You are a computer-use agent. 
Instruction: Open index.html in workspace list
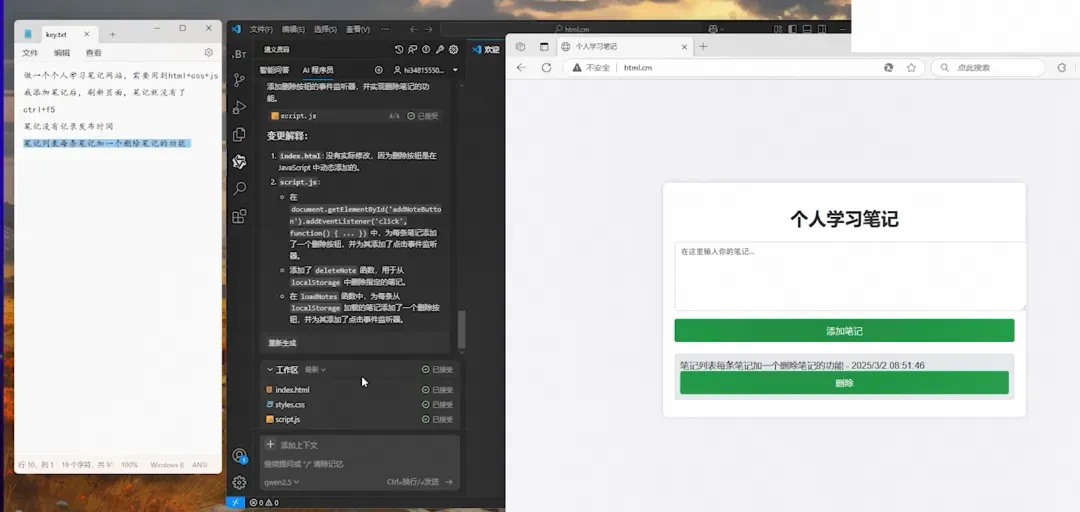[x=287, y=389]
